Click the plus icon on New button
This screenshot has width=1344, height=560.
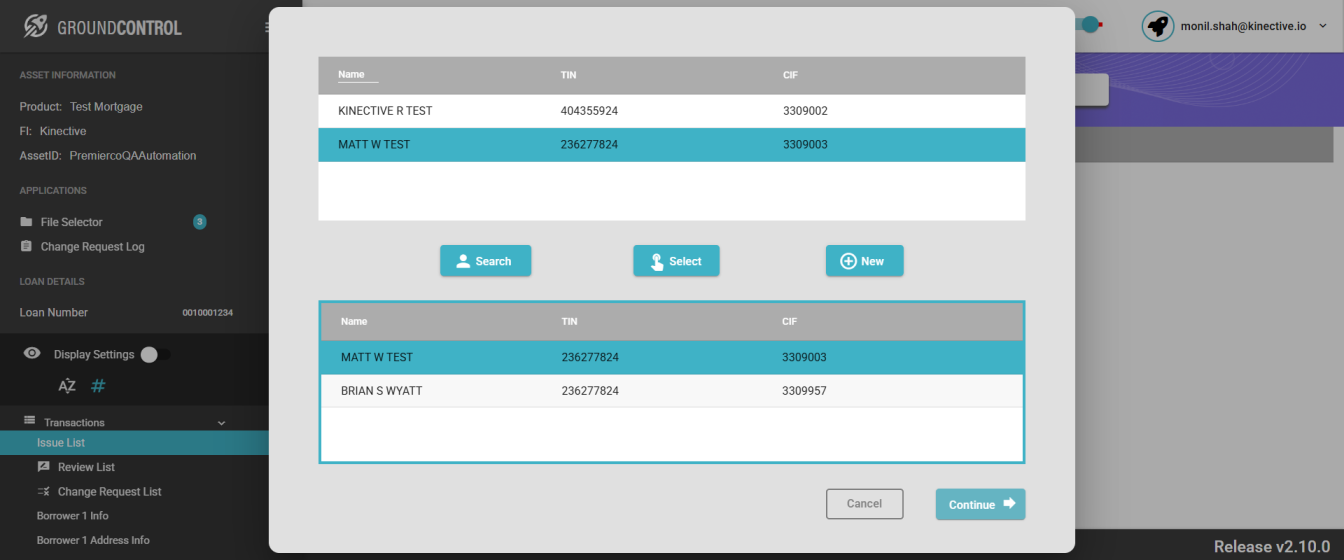point(848,261)
